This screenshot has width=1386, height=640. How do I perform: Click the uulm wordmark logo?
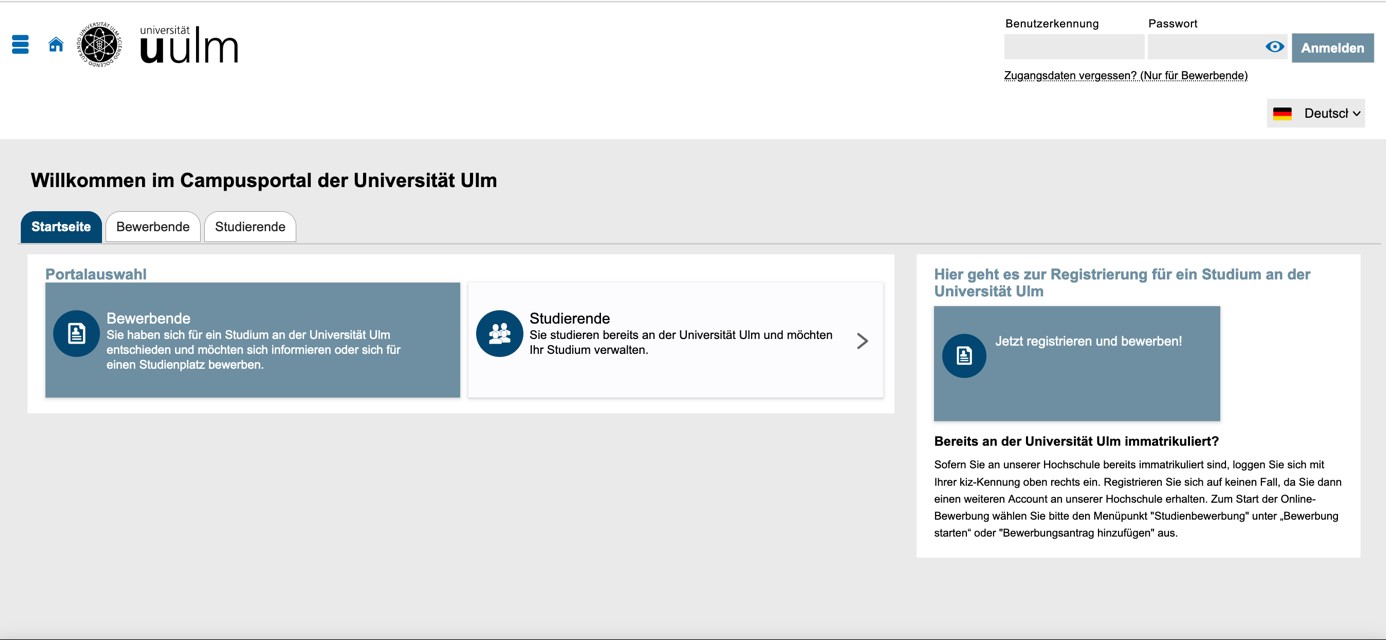pyautogui.click(x=189, y=45)
